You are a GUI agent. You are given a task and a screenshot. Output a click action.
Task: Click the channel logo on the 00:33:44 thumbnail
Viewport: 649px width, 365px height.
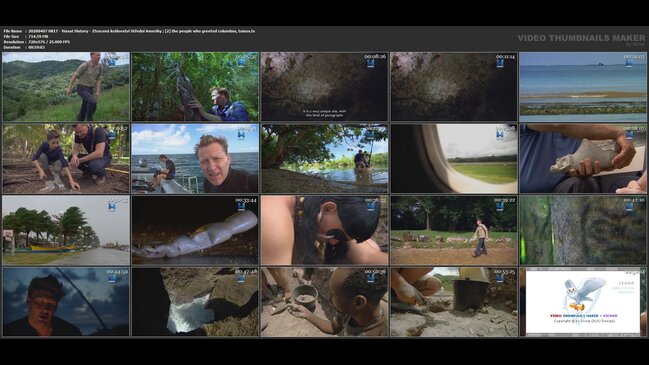click(242, 207)
